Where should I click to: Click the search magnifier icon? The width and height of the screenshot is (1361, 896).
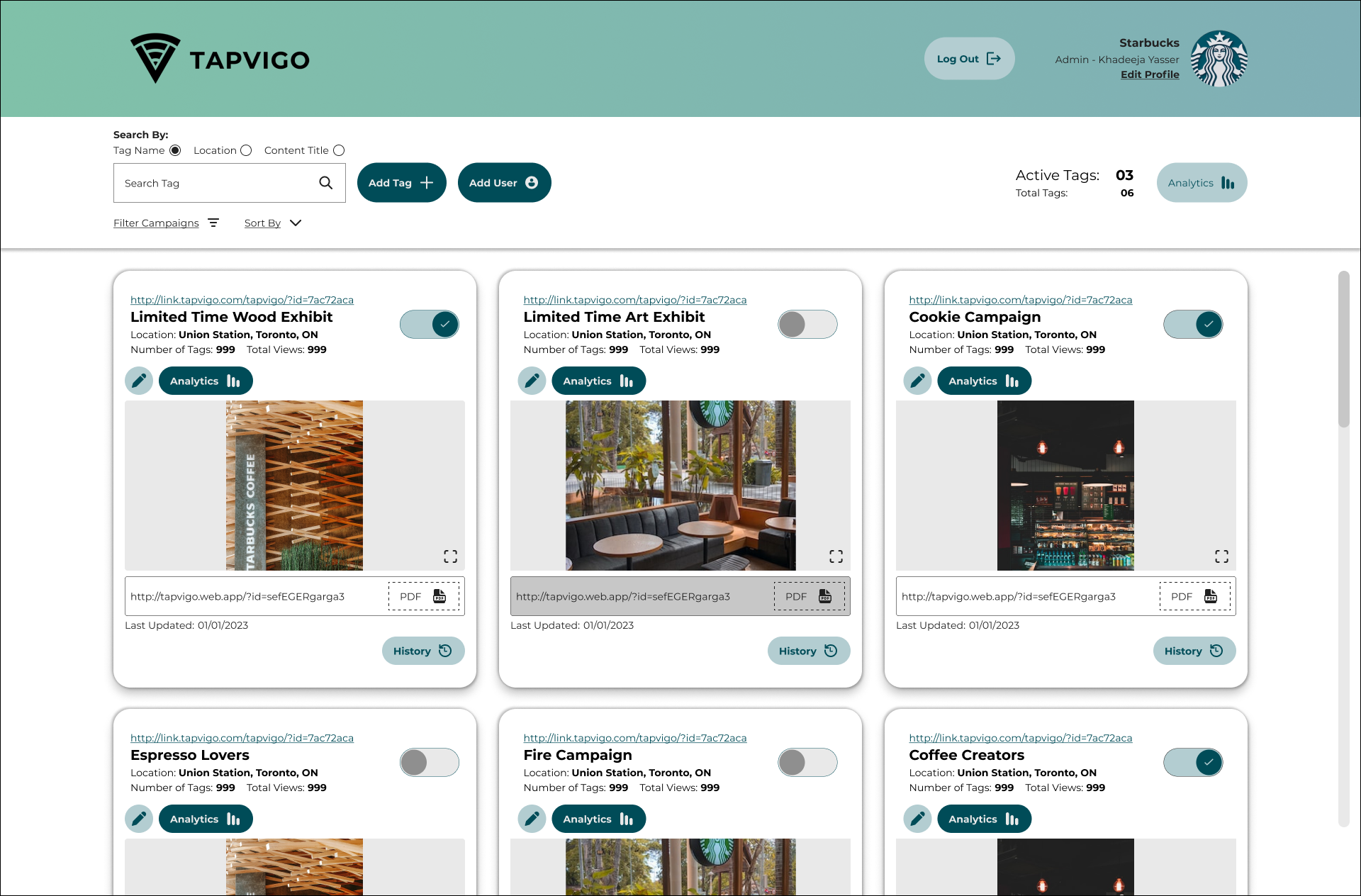(325, 183)
